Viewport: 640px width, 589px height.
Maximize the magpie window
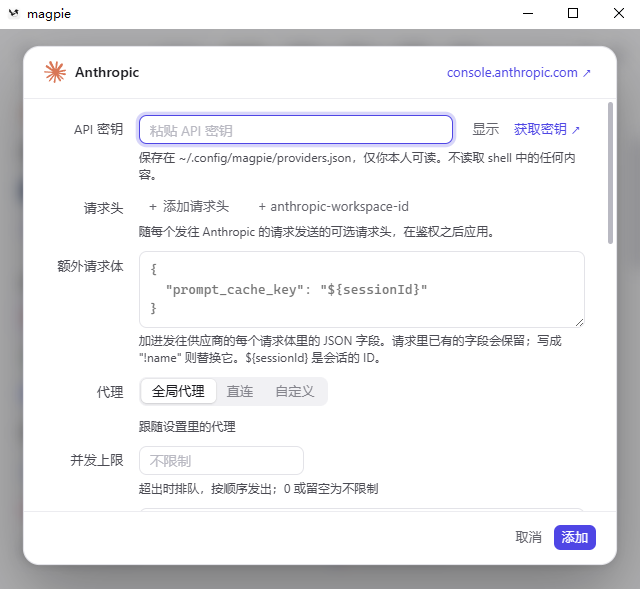click(x=573, y=13)
